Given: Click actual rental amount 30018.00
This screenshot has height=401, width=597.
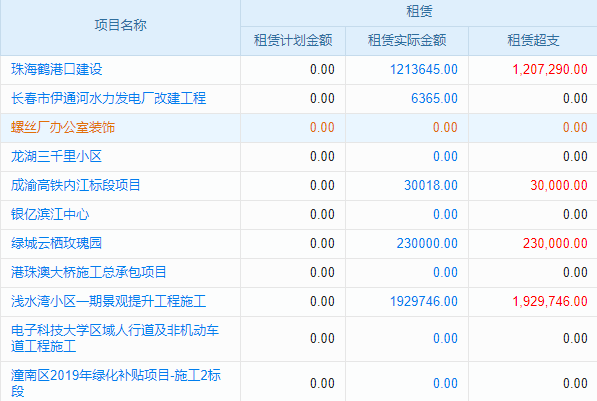Looking at the screenshot, I should click(431, 185).
